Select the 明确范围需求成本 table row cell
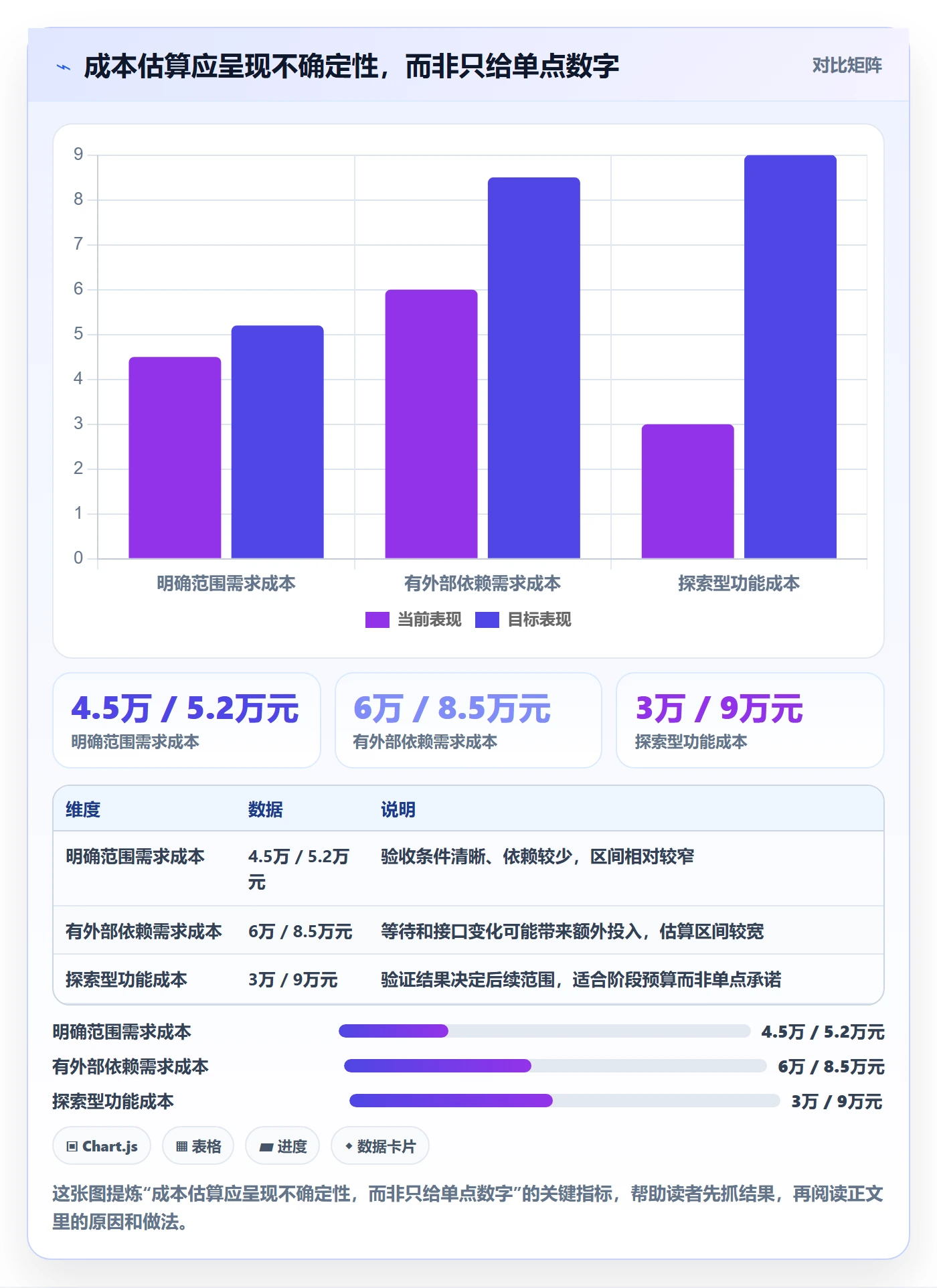The height and width of the screenshot is (1288, 937). coord(135,856)
